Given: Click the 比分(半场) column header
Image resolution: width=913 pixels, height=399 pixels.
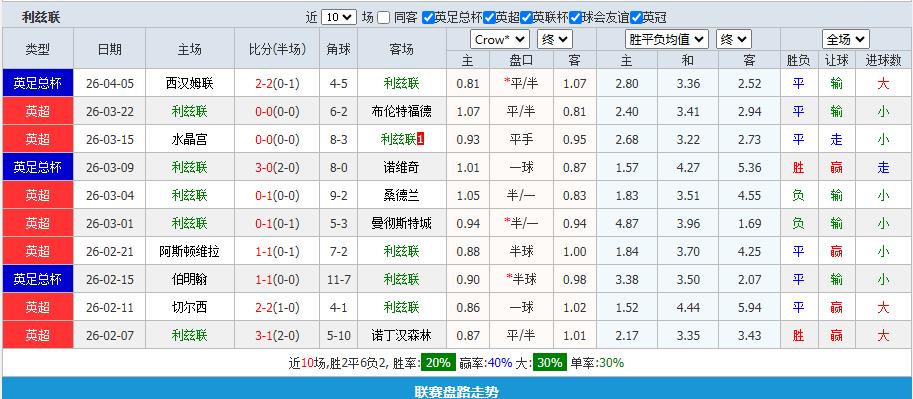Looking at the screenshot, I should tap(278, 50).
